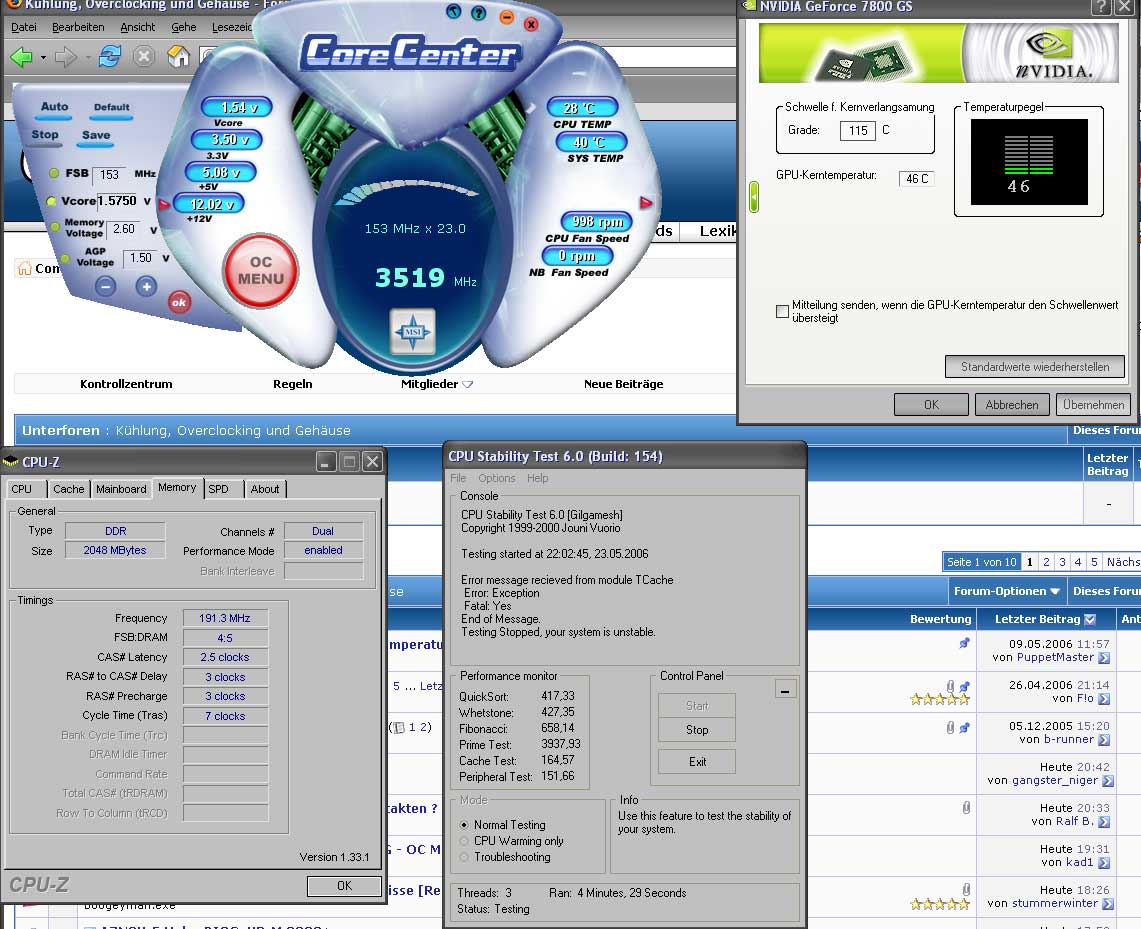Screen dimensions: 1141x929
Task: Select Troubleshooting radio button
Action: click(464, 857)
